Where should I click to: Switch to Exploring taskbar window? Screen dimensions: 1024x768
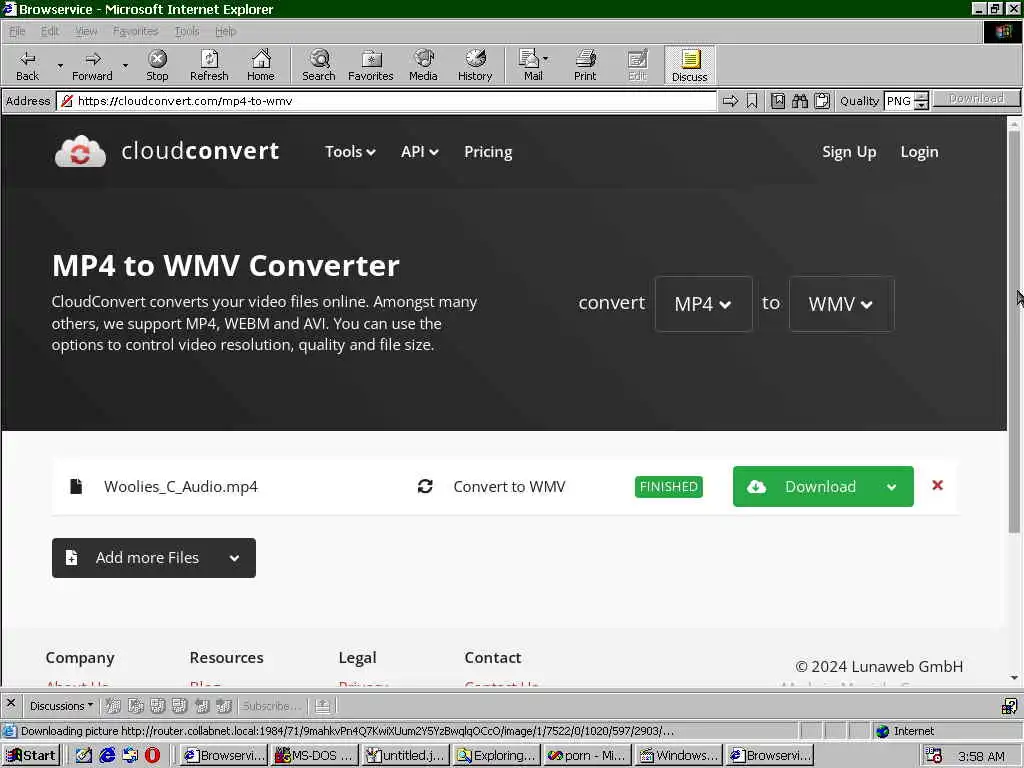[496, 756]
